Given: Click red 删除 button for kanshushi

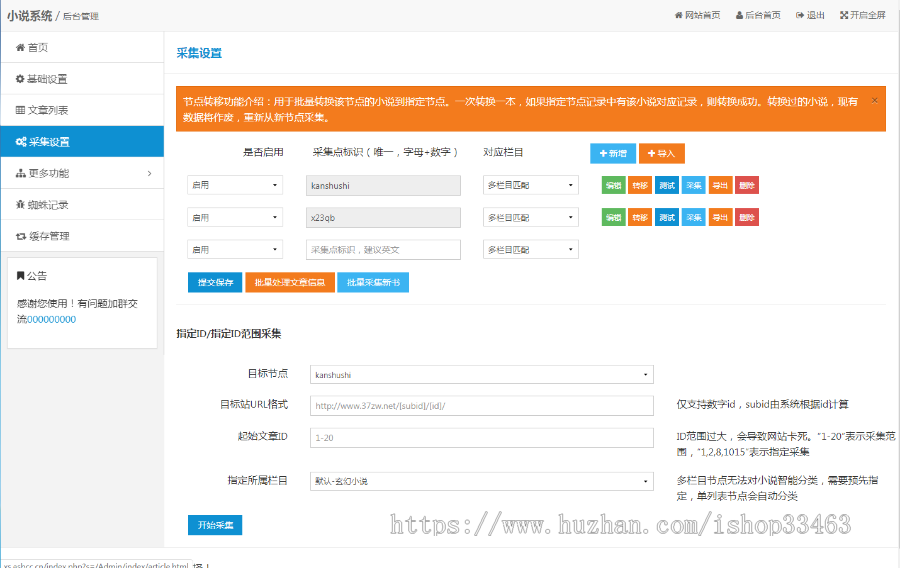Looking at the screenshot, I should coord(747,185).
